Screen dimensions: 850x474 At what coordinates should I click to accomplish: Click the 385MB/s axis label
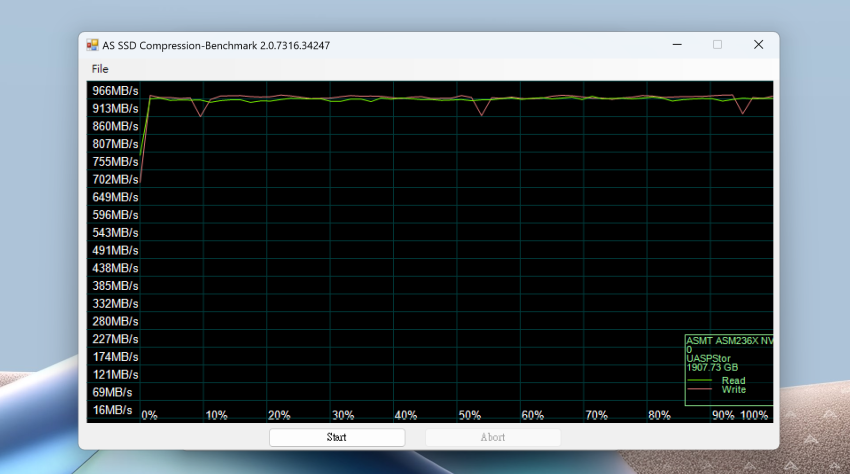click(x=115, y=286)
